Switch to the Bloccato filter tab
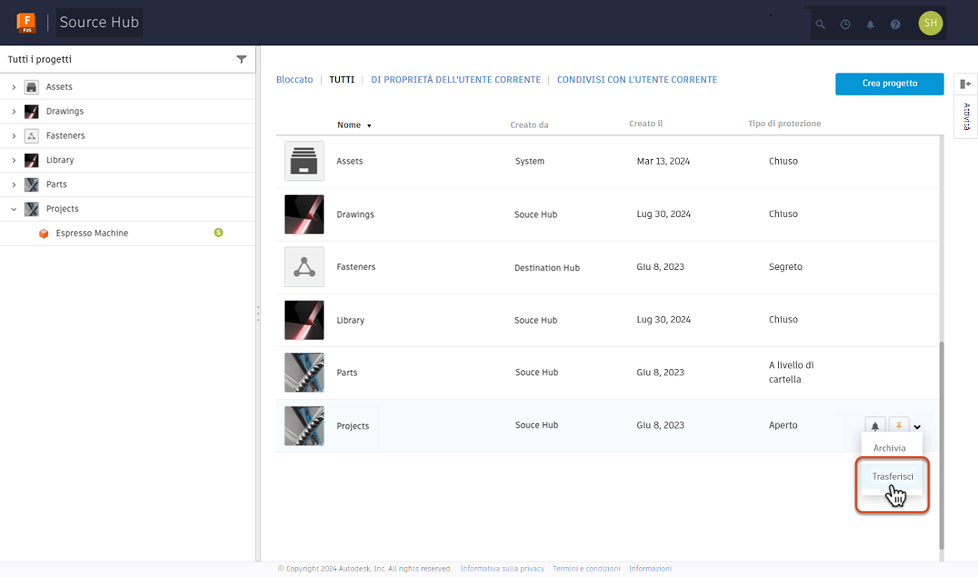 pos(294,80)
